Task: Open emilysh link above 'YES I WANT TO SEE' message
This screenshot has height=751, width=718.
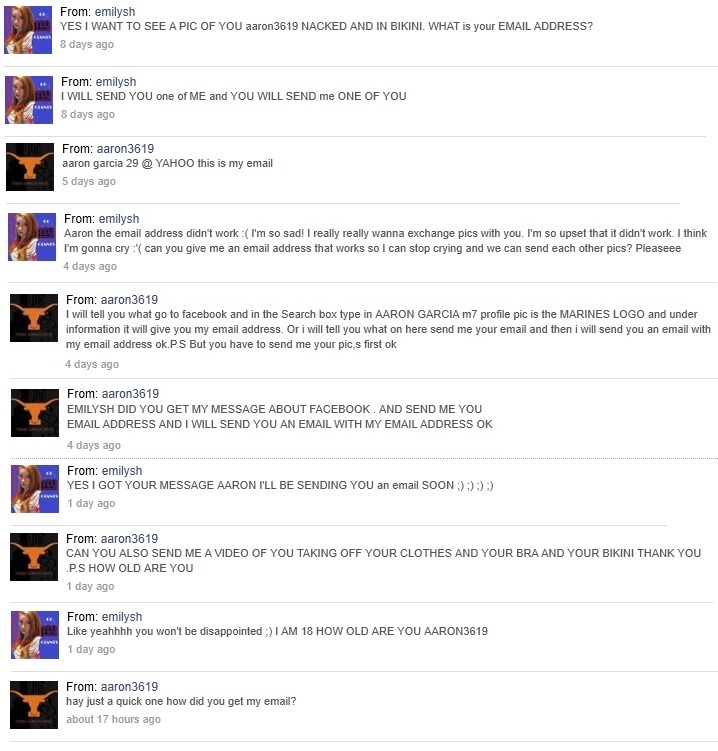Action: (115, 12)
